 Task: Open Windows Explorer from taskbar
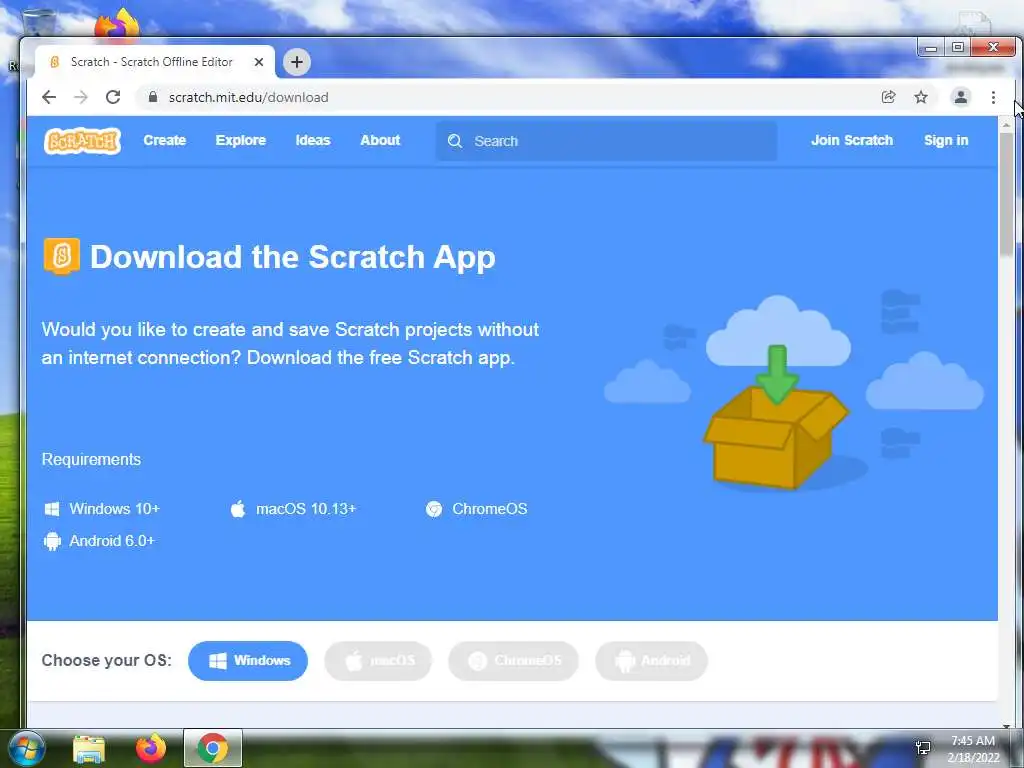89,748
